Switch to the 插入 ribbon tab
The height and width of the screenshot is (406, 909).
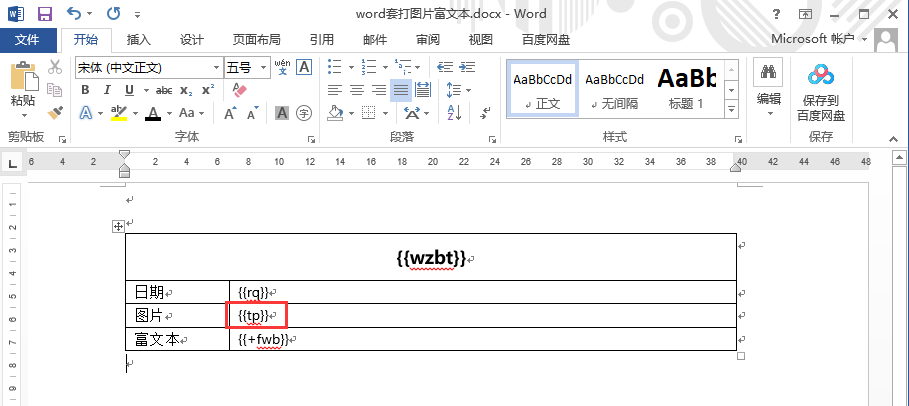coord(139,40)
